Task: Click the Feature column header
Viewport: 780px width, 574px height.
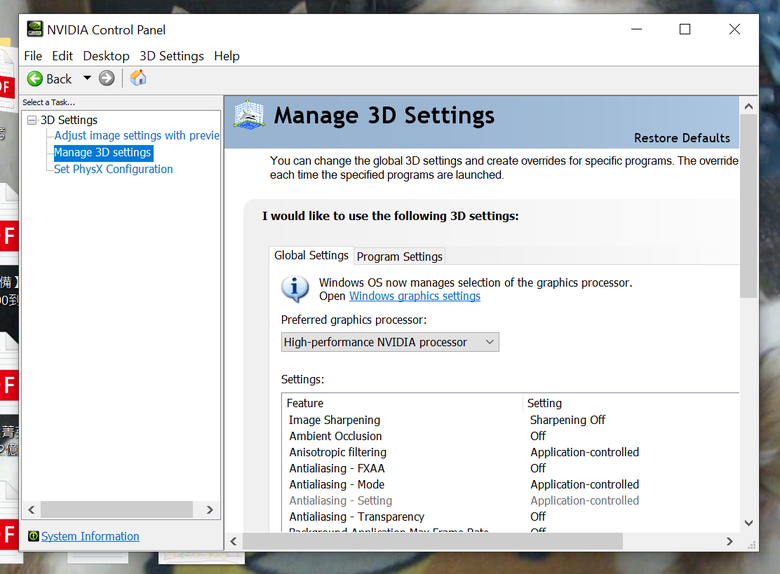Action: (402, 403)
